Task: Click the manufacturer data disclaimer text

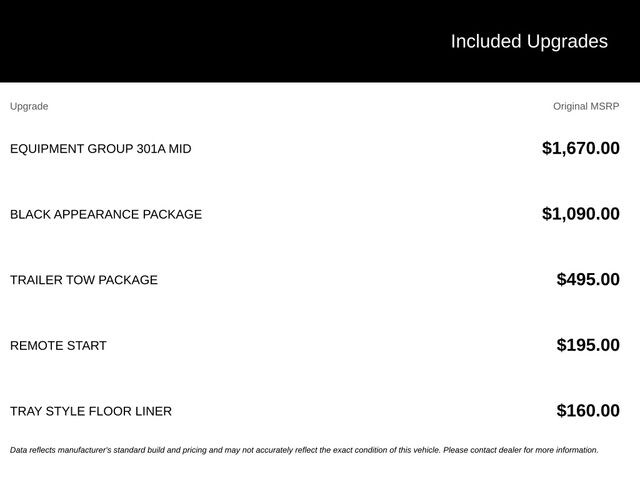Action: pos(304,450)
